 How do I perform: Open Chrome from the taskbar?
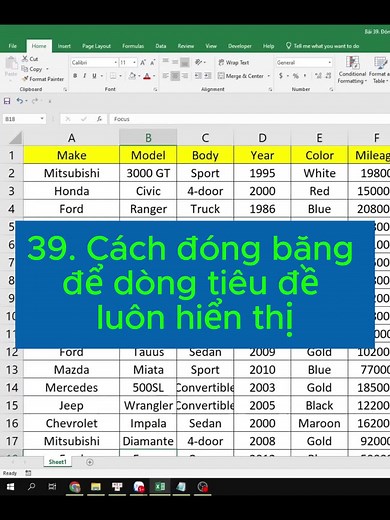coord(75,487)
